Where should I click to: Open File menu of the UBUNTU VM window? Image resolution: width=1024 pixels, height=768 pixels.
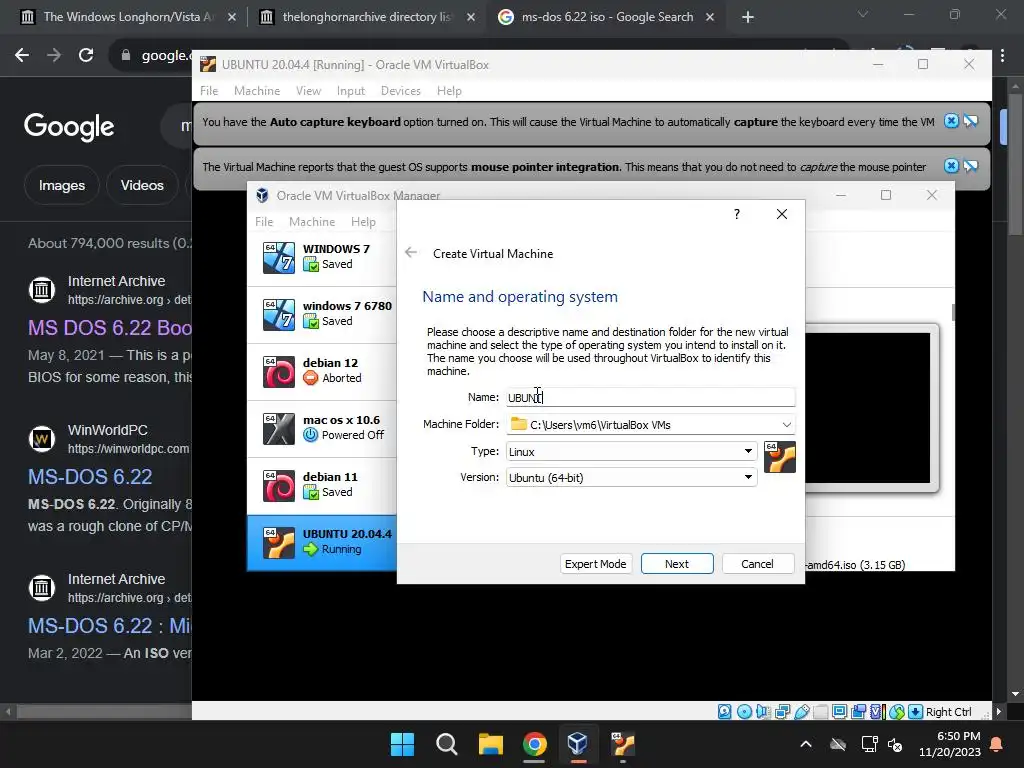point(209,91)
